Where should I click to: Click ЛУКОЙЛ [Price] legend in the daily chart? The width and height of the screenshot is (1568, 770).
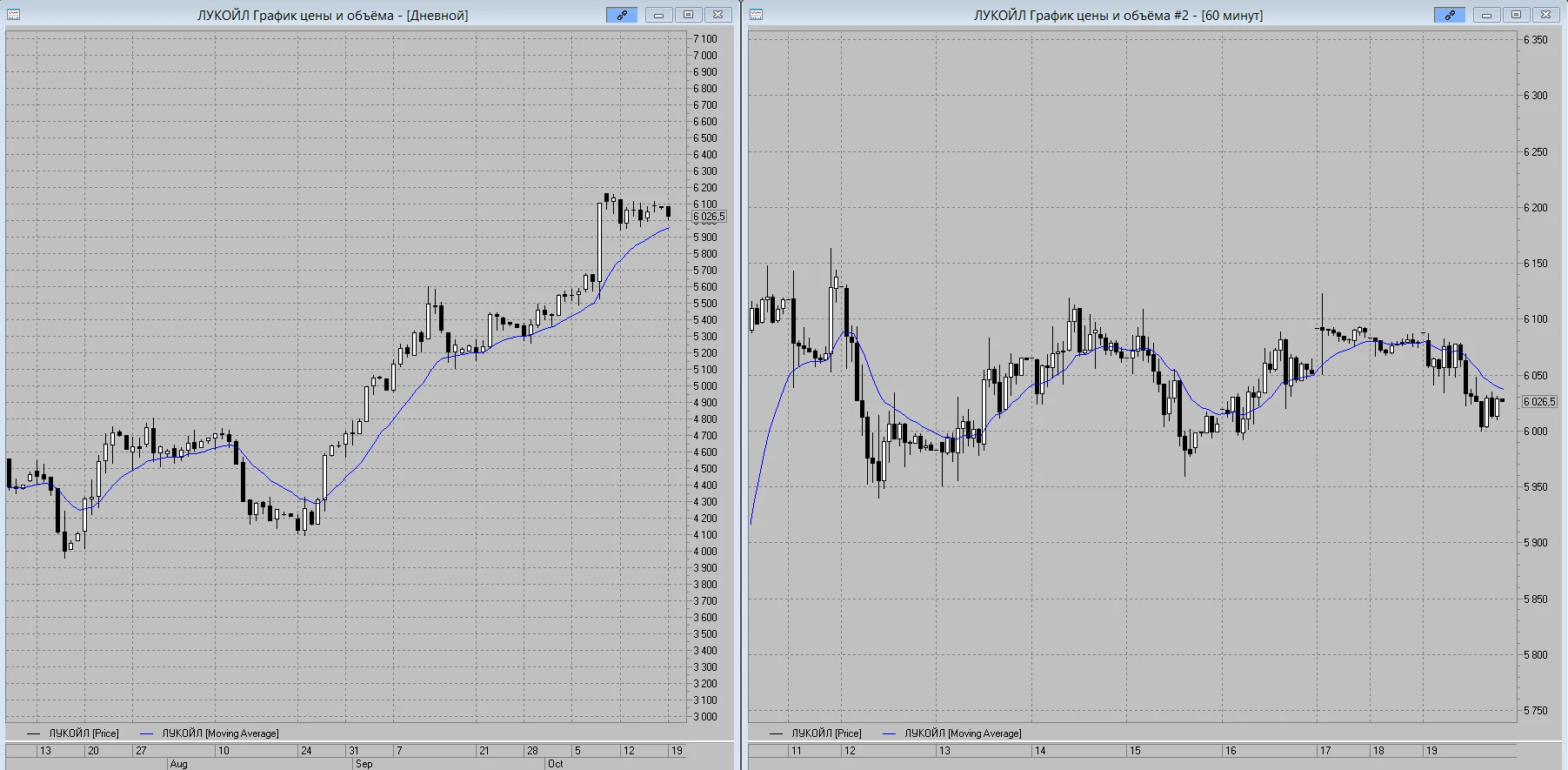point(83,733)
